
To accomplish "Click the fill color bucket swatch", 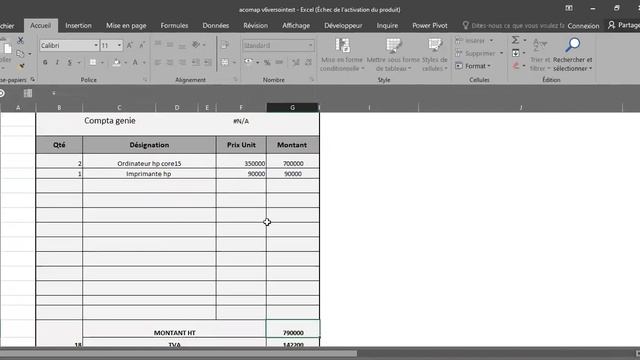I will [117, 62].
